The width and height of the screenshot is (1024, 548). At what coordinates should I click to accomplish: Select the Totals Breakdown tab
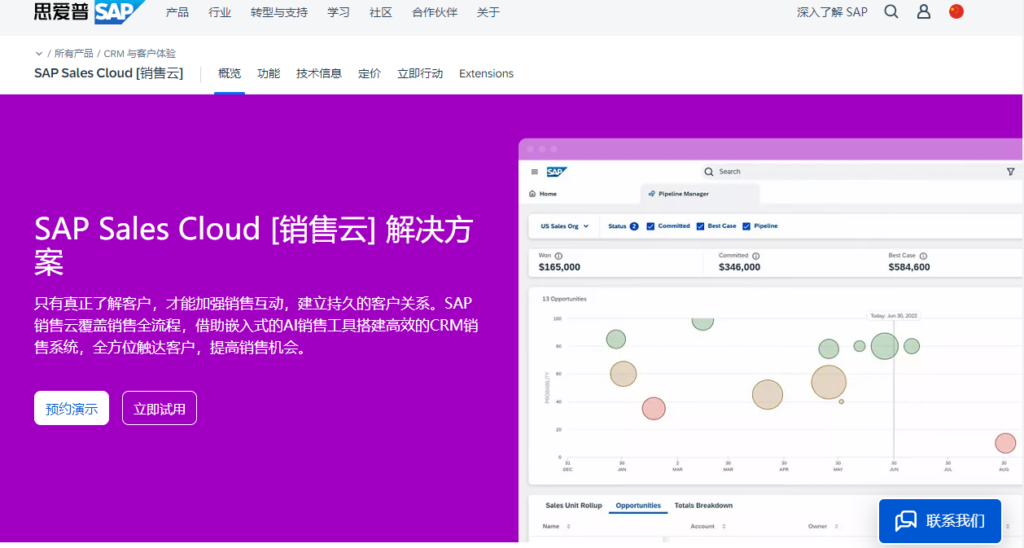(703, 506)
